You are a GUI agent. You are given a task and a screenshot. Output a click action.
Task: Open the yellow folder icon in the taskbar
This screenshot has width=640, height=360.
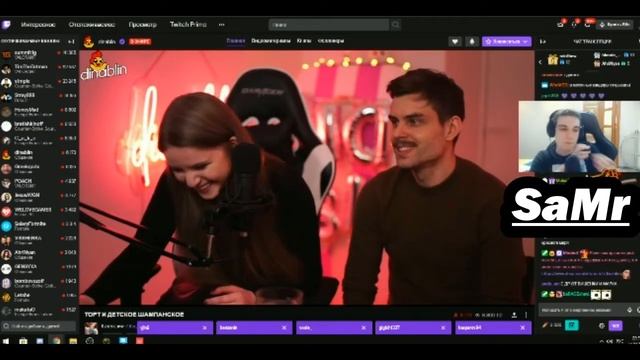point(73,340)
